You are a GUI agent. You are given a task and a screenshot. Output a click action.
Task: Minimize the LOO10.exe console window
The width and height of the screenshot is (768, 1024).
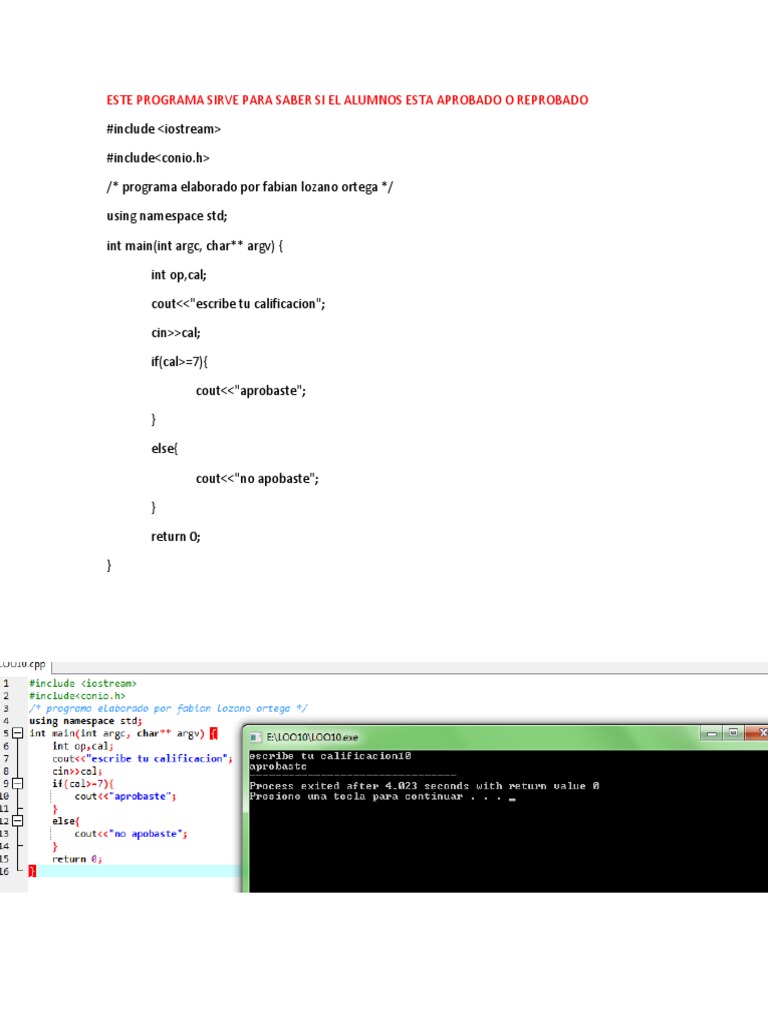point(712,733)
